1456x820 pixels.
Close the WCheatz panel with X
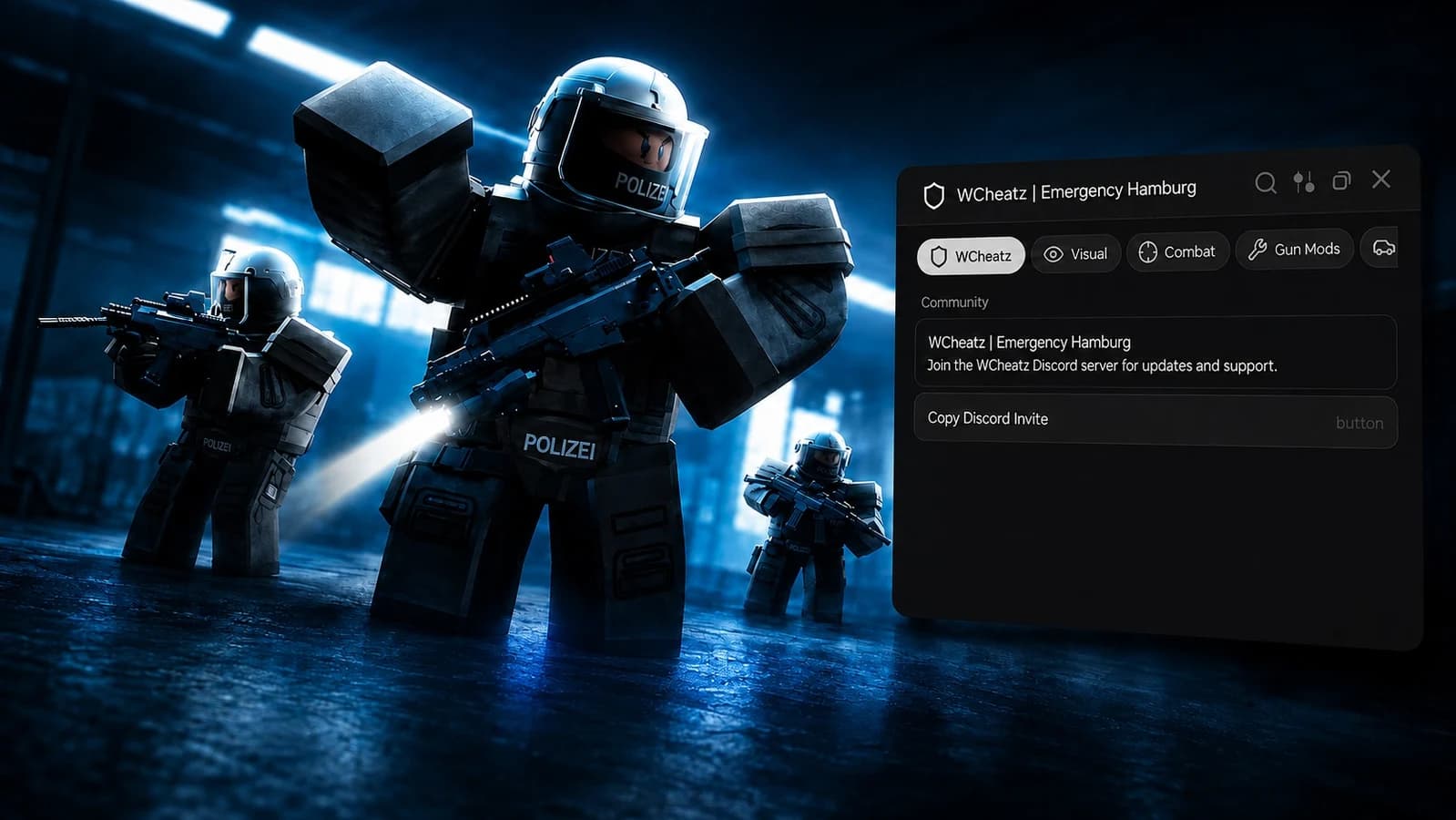pos(1381,179)
